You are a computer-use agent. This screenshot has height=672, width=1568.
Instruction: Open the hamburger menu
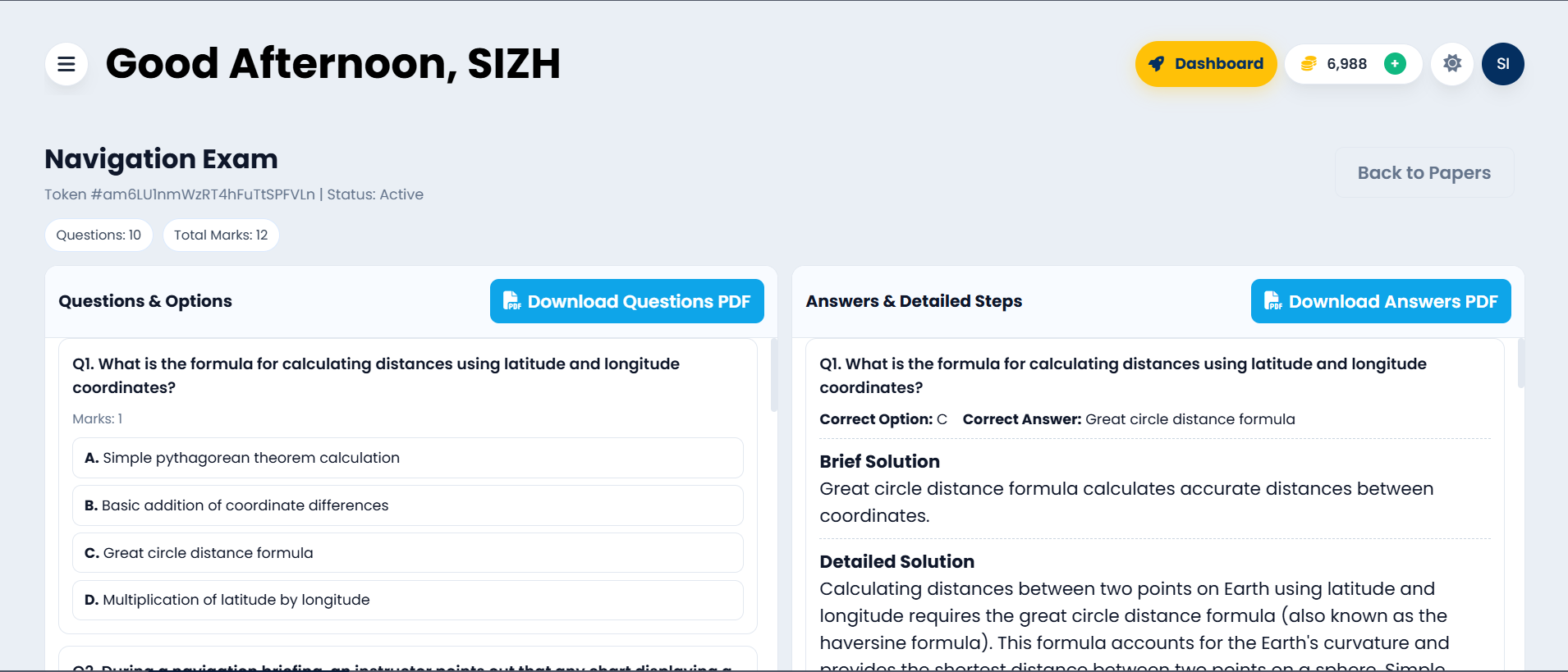(x=66, y=64)
